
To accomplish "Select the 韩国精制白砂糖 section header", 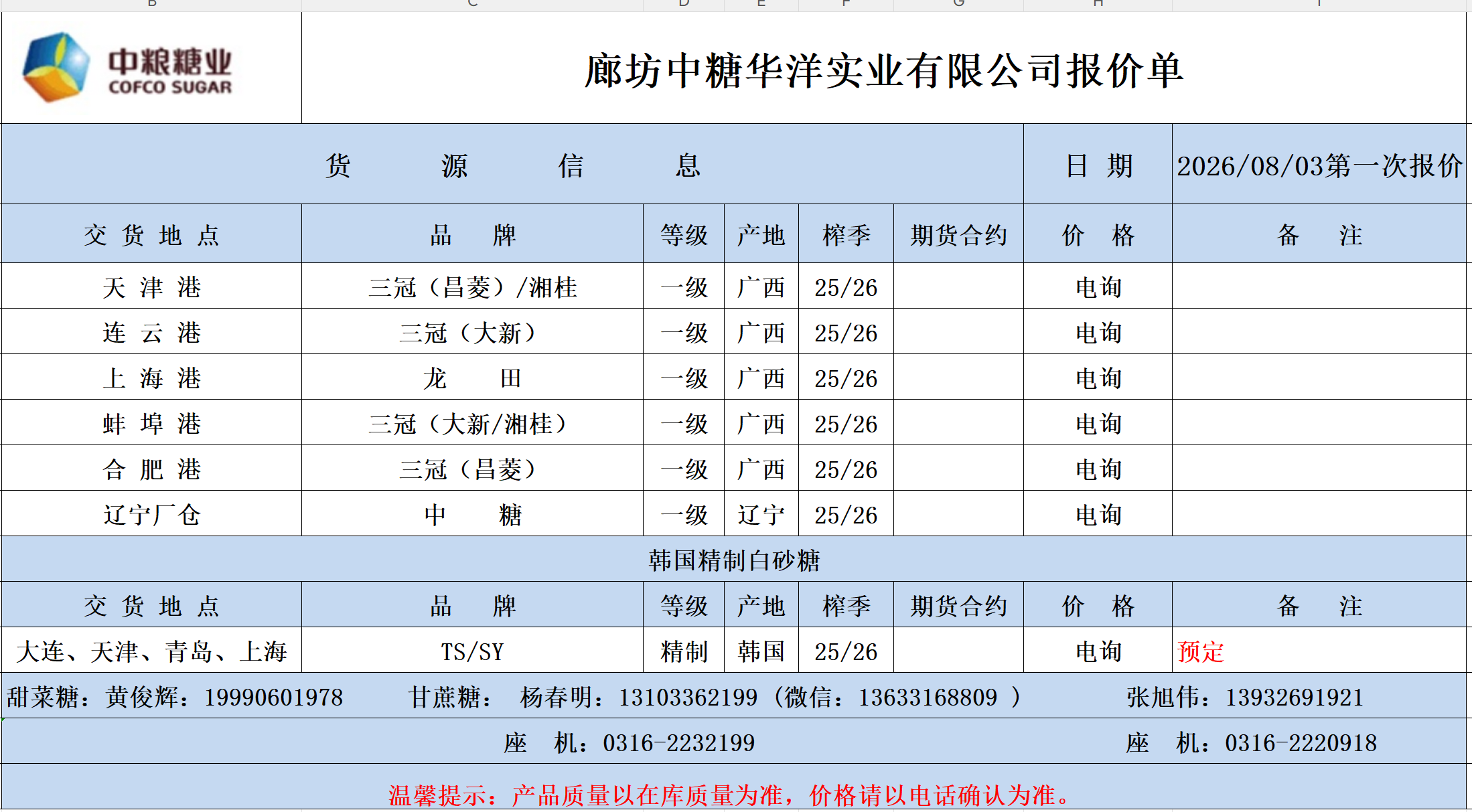I will point(734,560).
